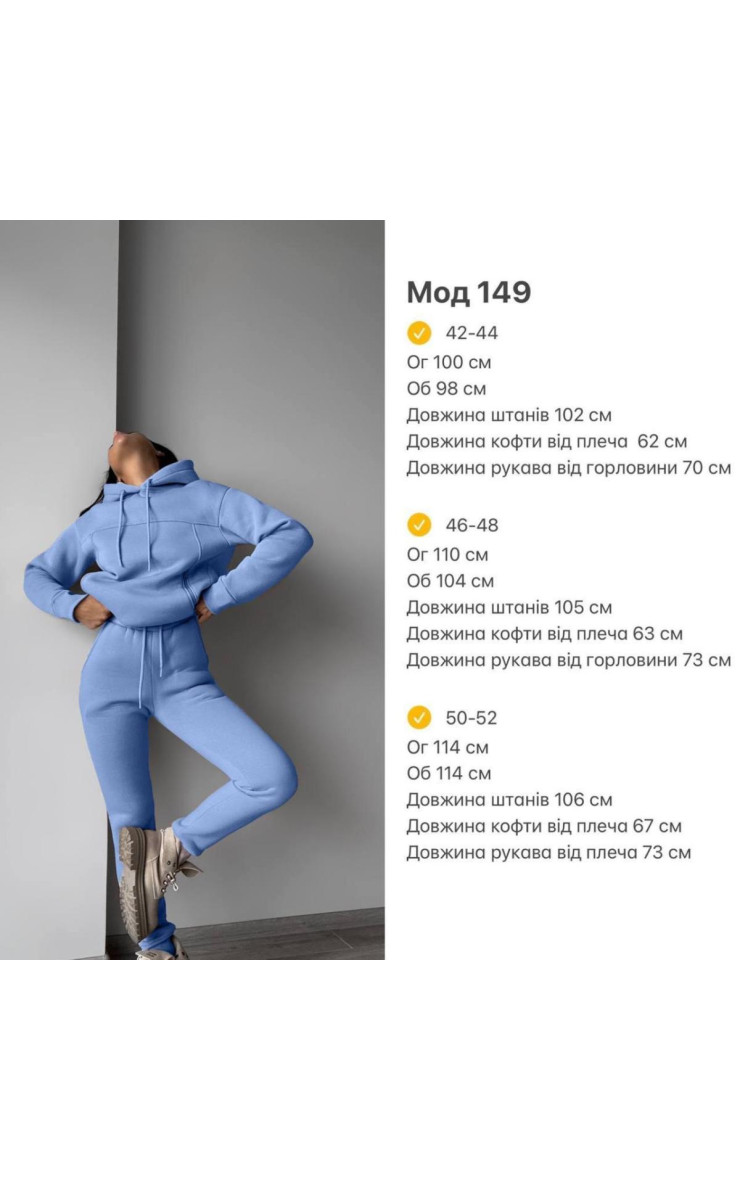Click the text Ог 114 см
The width and height of the screenshot is (740, 1180).
tap(447, 747)
